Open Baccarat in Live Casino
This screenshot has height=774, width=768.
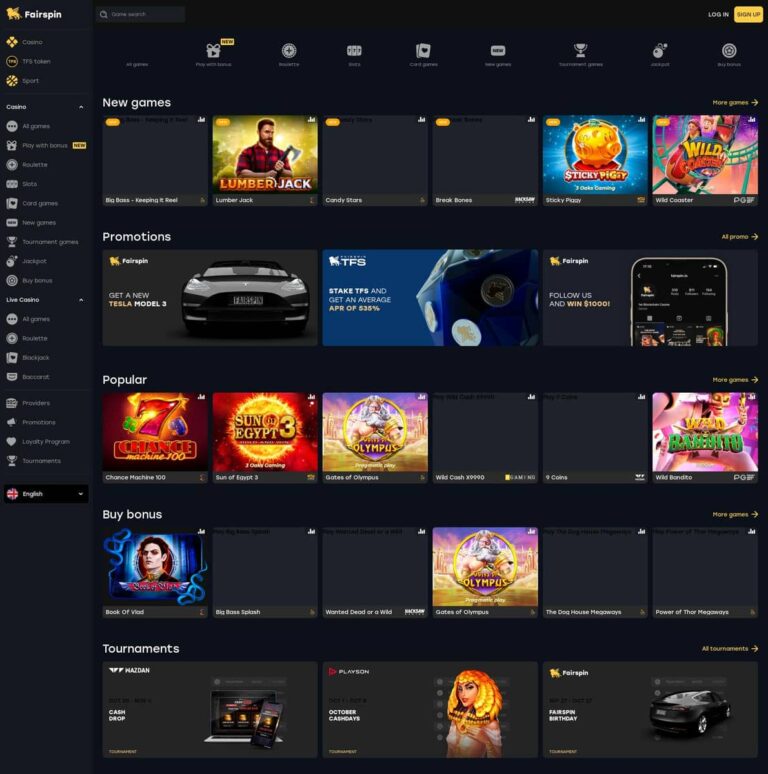29,377
